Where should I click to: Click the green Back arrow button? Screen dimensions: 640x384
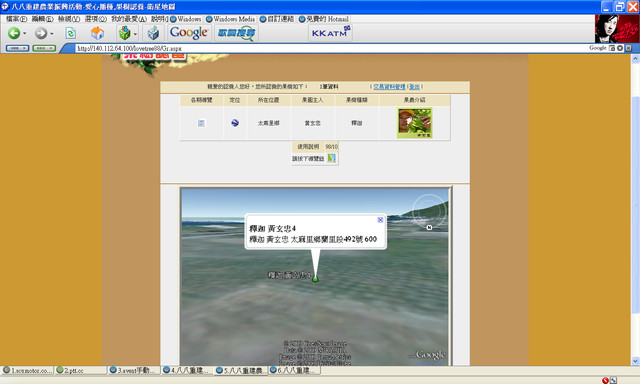pos(14,33)
